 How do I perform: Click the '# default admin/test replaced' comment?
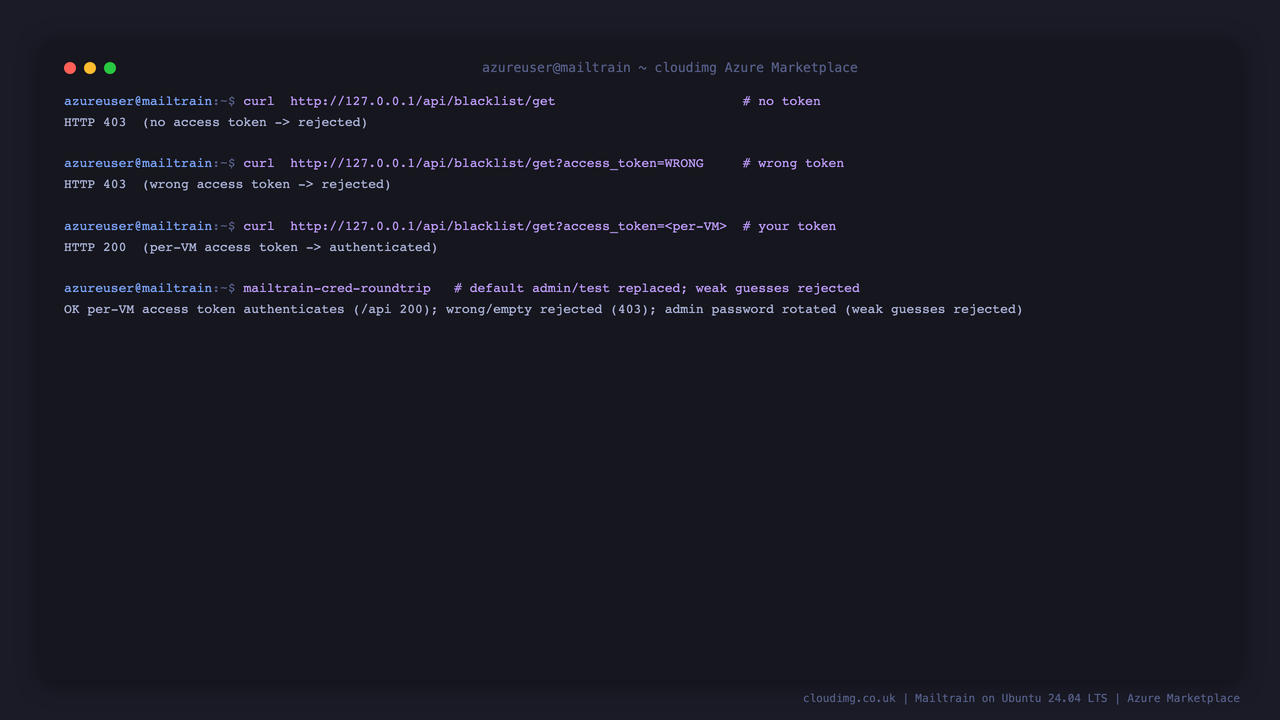(657, 288)
